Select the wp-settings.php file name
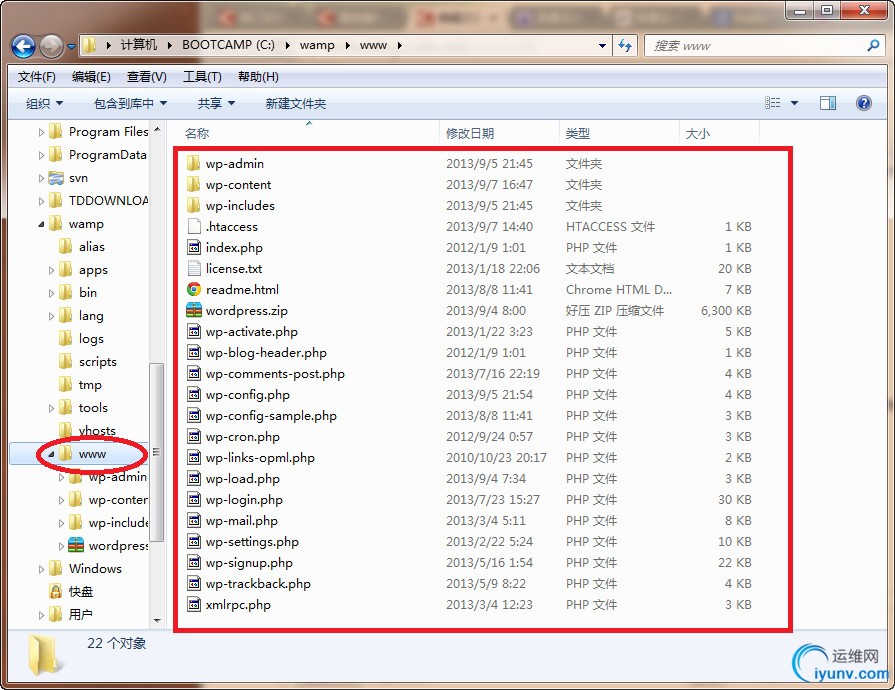This screenshot has height=690, width=895. coord(252,542)
